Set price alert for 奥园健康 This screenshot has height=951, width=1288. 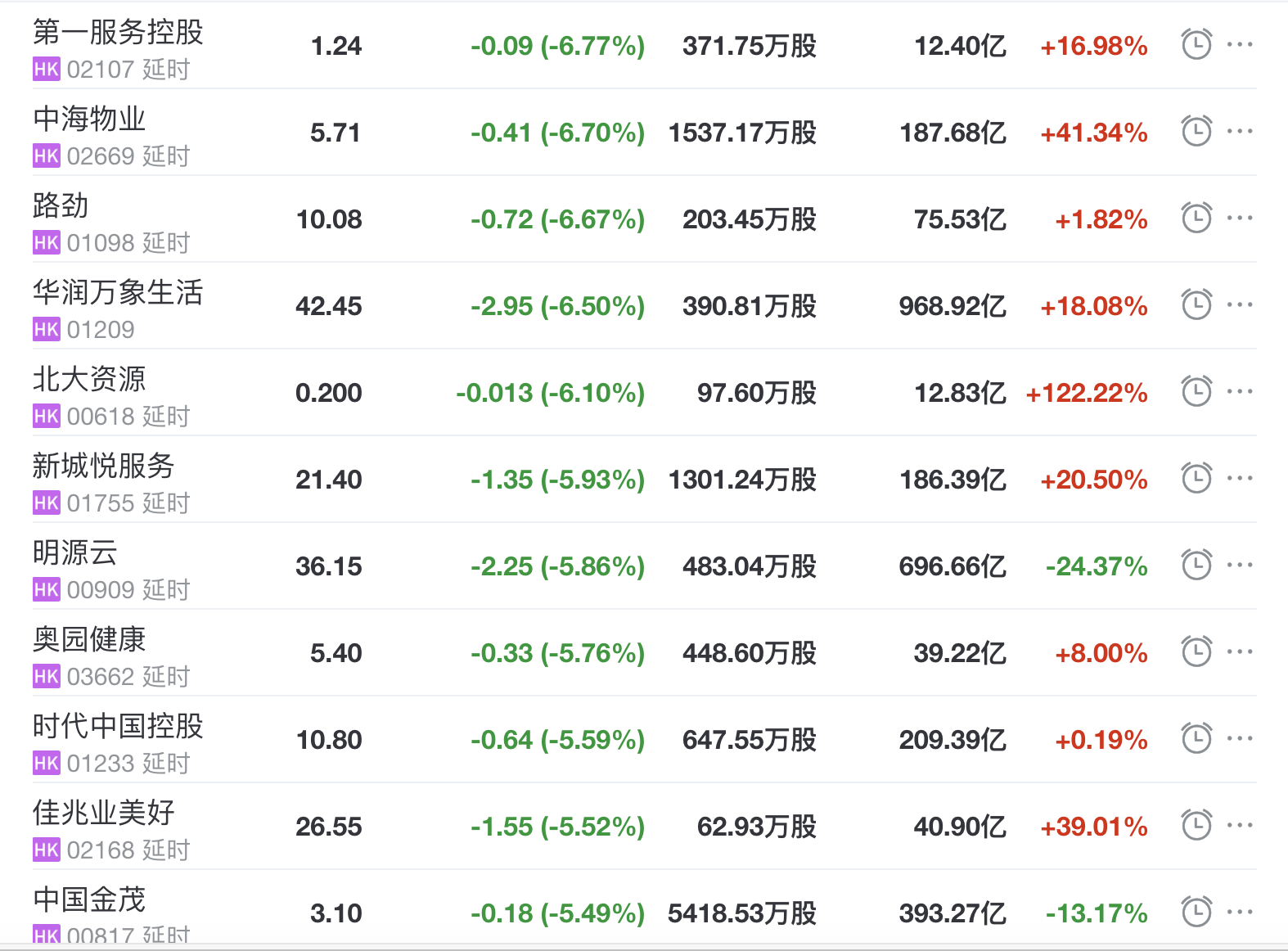pyautogui.click(x=1196, y=651)
